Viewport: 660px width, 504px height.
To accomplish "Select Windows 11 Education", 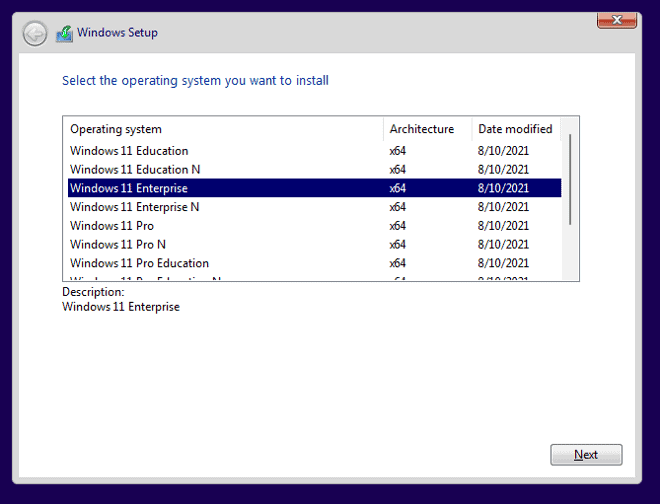I will [314, 151].
